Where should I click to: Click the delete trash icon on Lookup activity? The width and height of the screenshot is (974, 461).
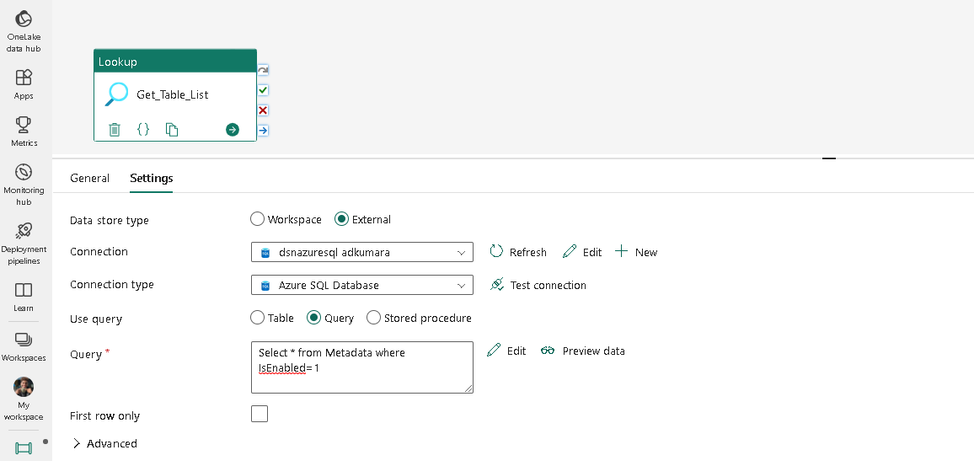pyautogui.click(x=115, y=129)
